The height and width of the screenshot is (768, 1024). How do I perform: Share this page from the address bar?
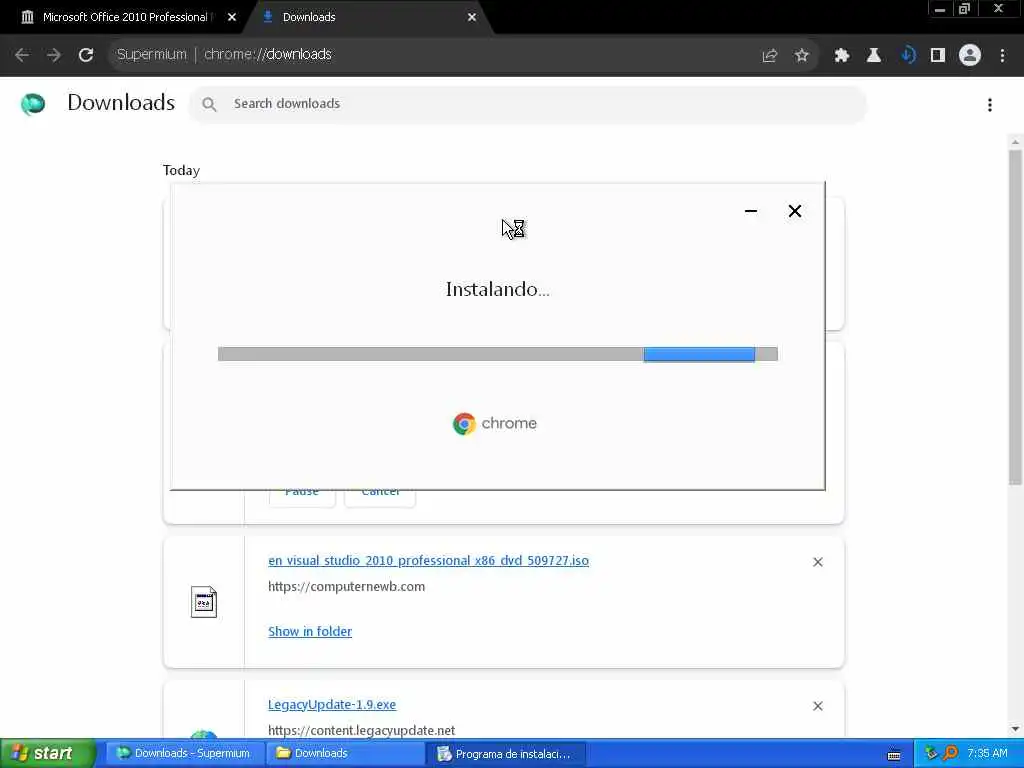coord(770,56)
